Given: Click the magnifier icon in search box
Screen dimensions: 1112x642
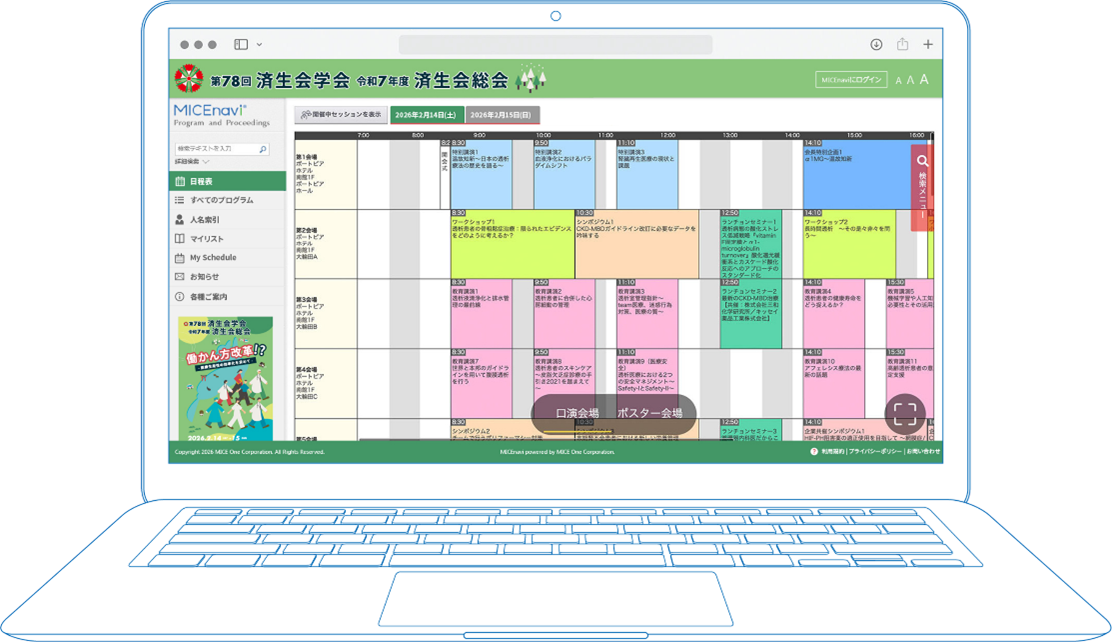Looking at the screenshot, I should pos(263,149).
